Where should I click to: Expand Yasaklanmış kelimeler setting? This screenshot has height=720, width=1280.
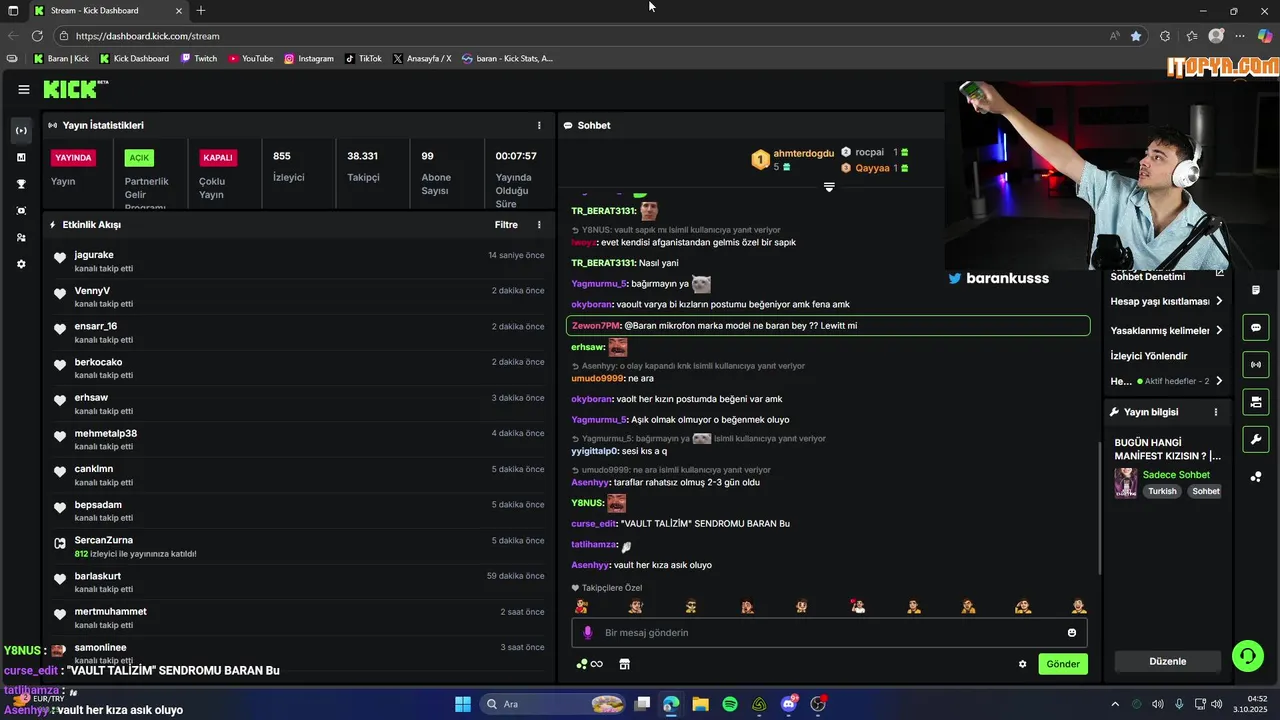(x=1166, y=330)
